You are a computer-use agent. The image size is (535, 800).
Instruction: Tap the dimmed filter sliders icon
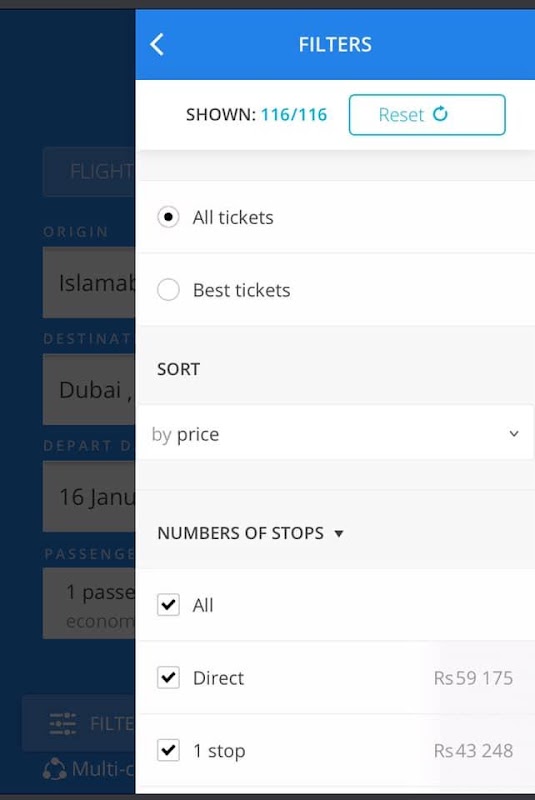point(63,723)
